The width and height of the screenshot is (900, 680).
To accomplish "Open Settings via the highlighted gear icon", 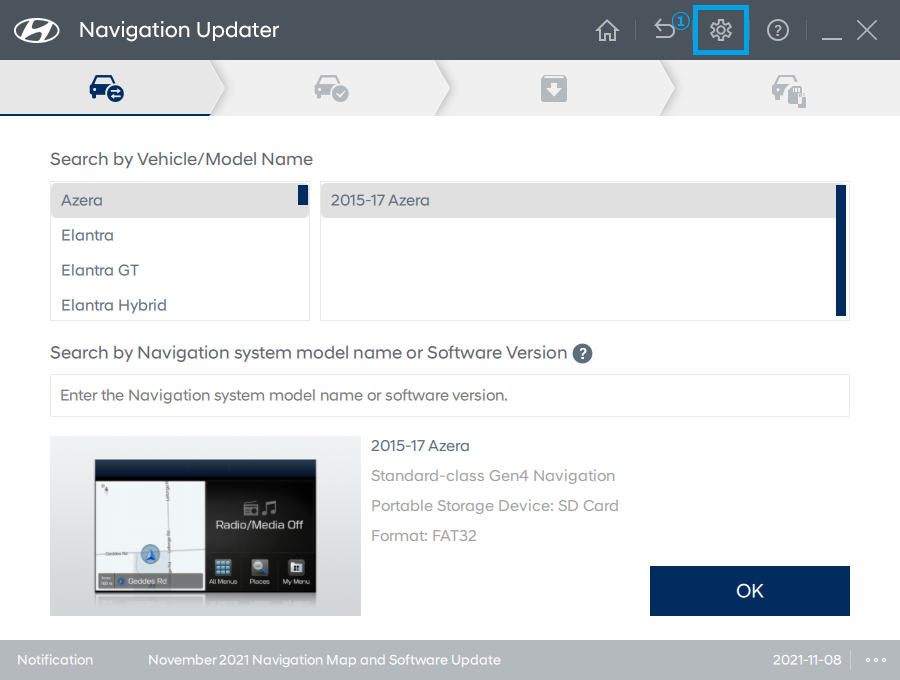I will (721, 30).
